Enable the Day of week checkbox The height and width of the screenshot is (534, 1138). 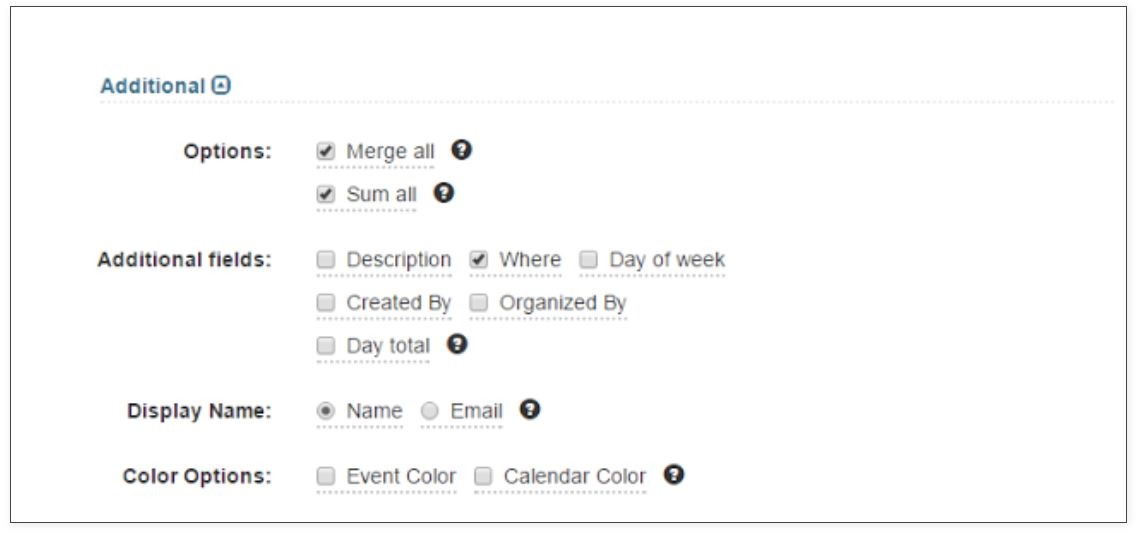(589, 260)
